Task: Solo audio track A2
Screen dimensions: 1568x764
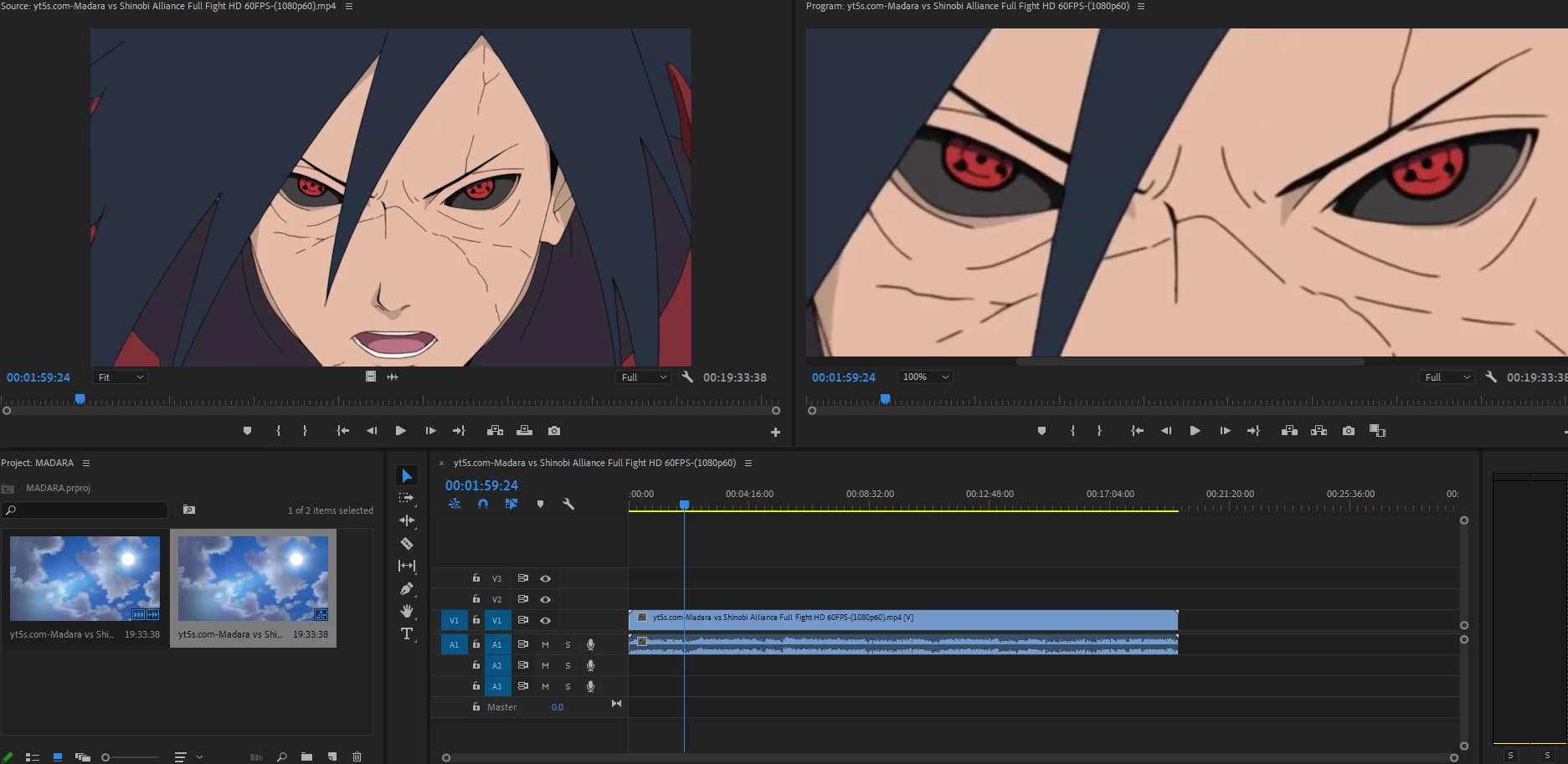Action: click(568, 665)
